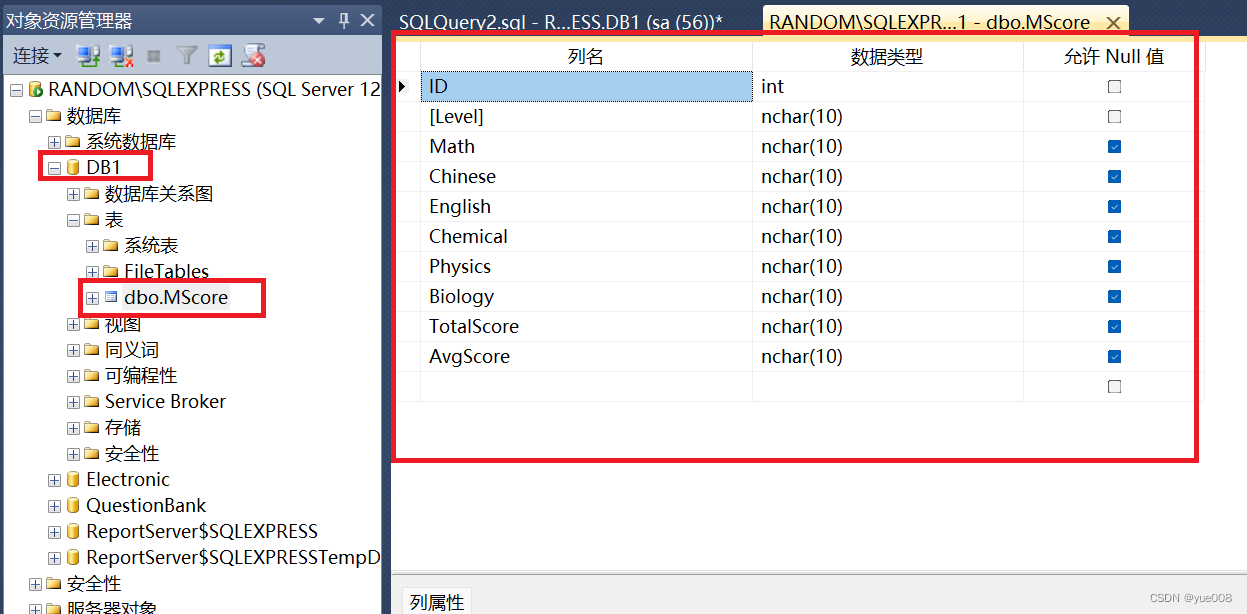Click the 数据库 folder icon

[54, 115]
